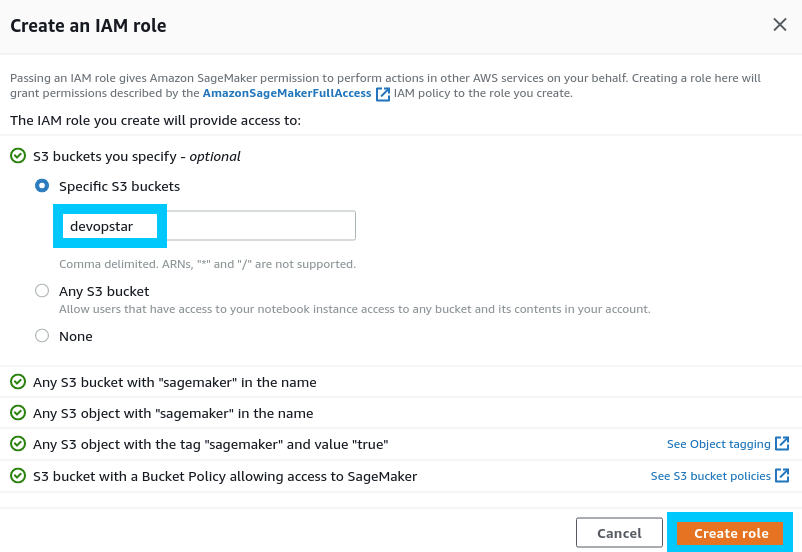Click the Comma delimited help text
The width and height of the screenshot is (802, 552).
pos(207,264)
